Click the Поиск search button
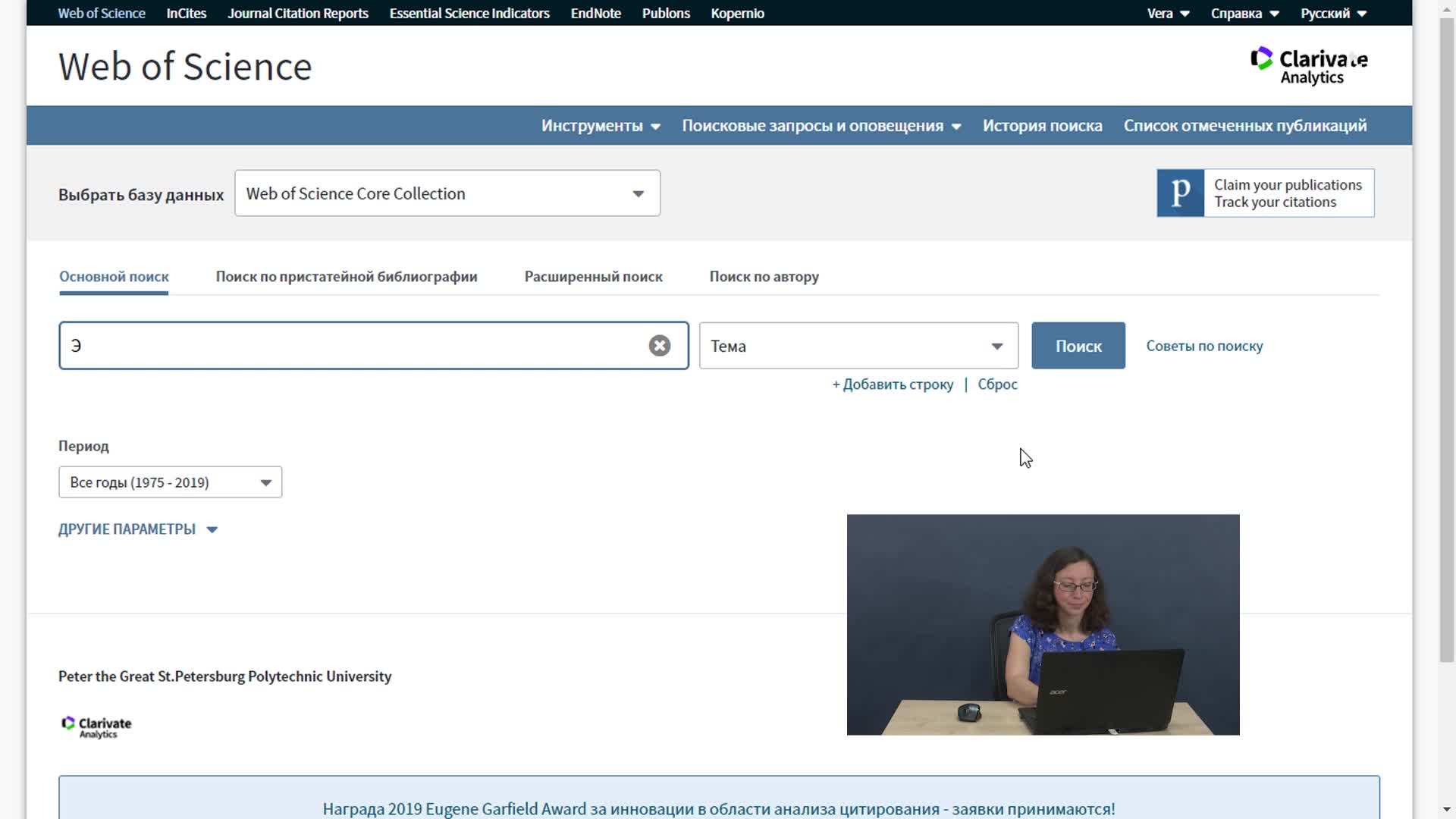 (1078, 346)
